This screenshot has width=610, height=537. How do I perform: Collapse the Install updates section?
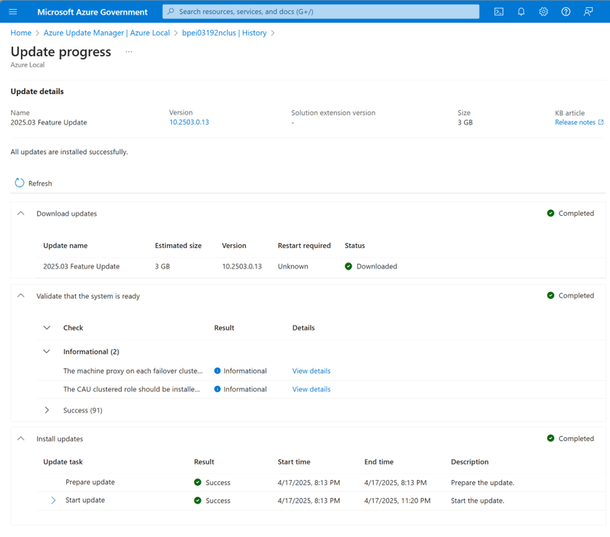coord(21,439)
